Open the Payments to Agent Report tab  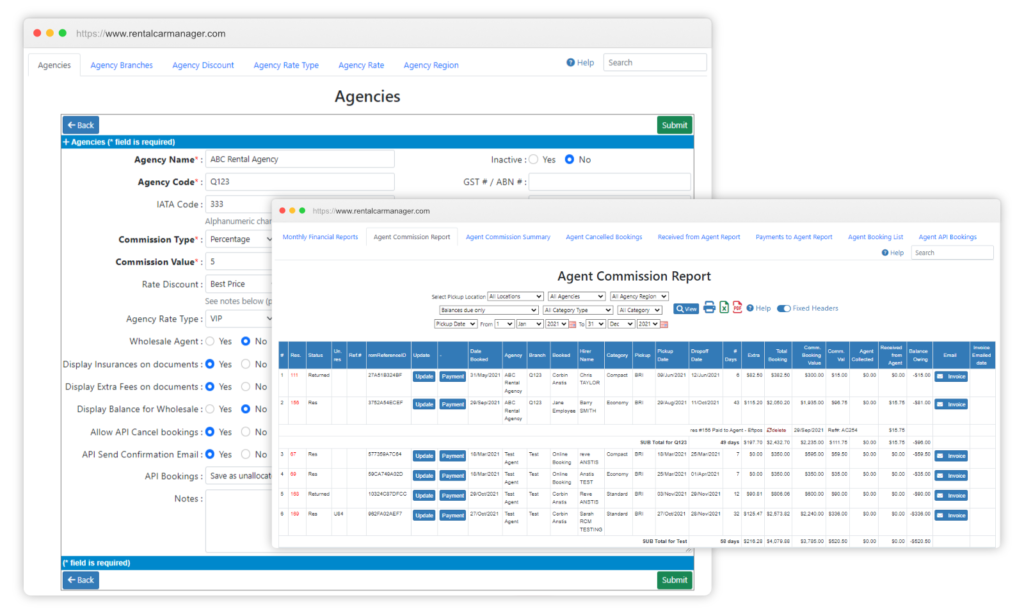(x=794, y=237)
